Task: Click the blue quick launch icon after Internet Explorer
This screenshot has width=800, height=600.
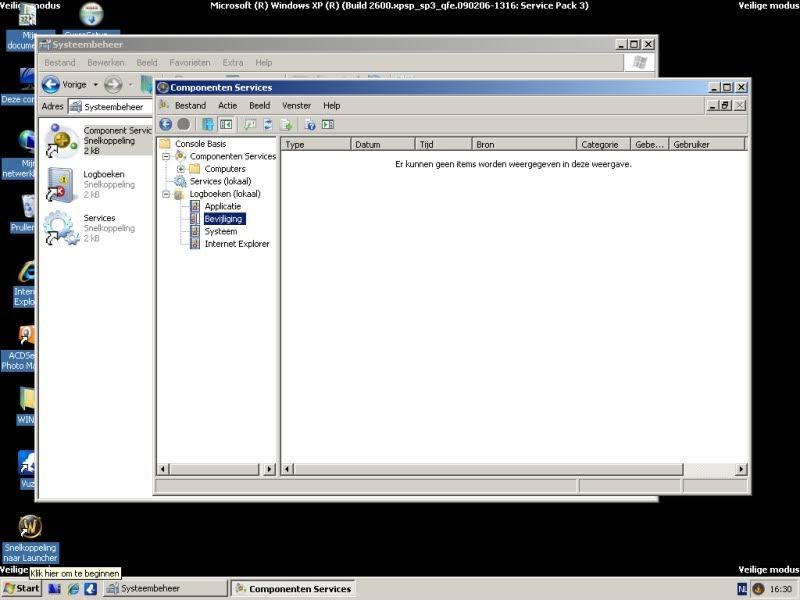Action: [91, 589]
